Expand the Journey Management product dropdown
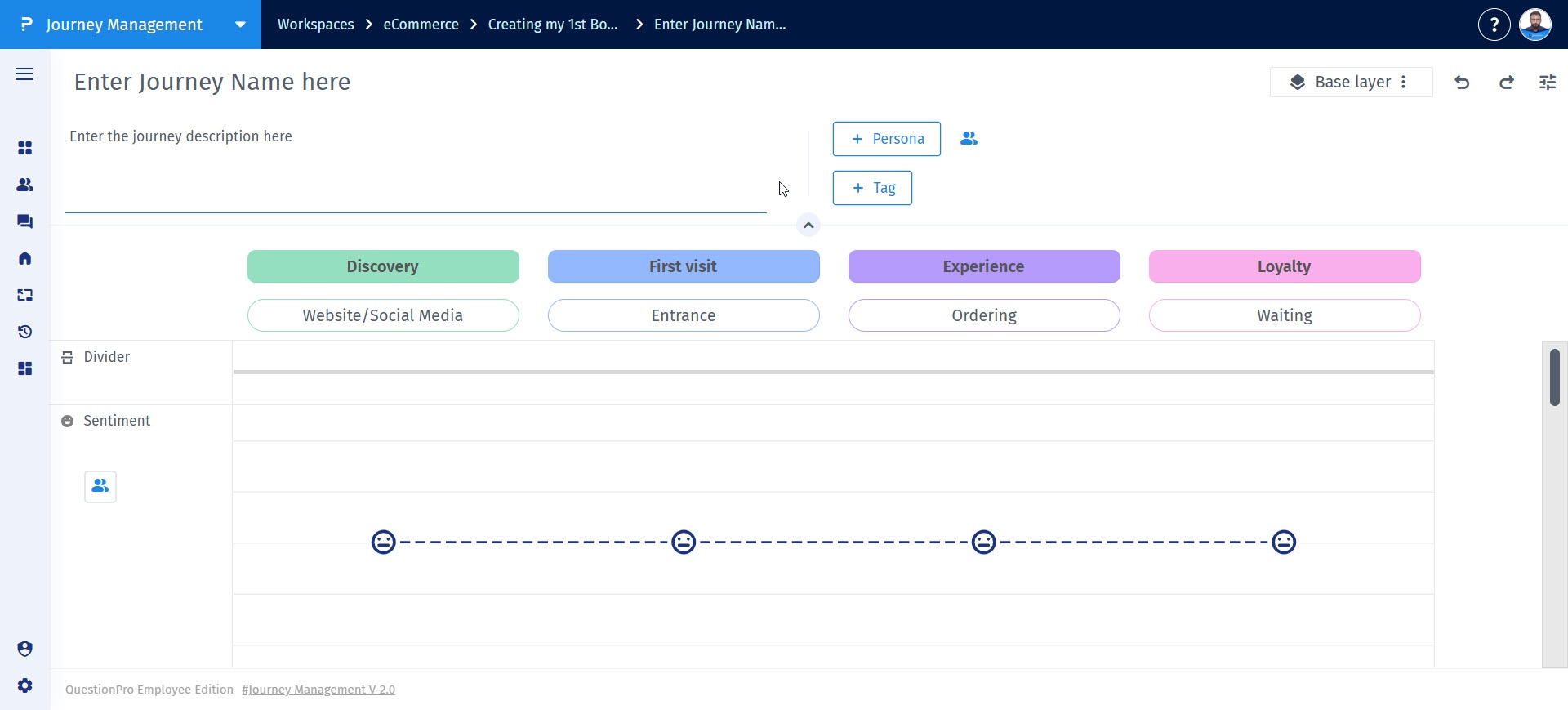The image size is (1568, 710). (240, 25)
